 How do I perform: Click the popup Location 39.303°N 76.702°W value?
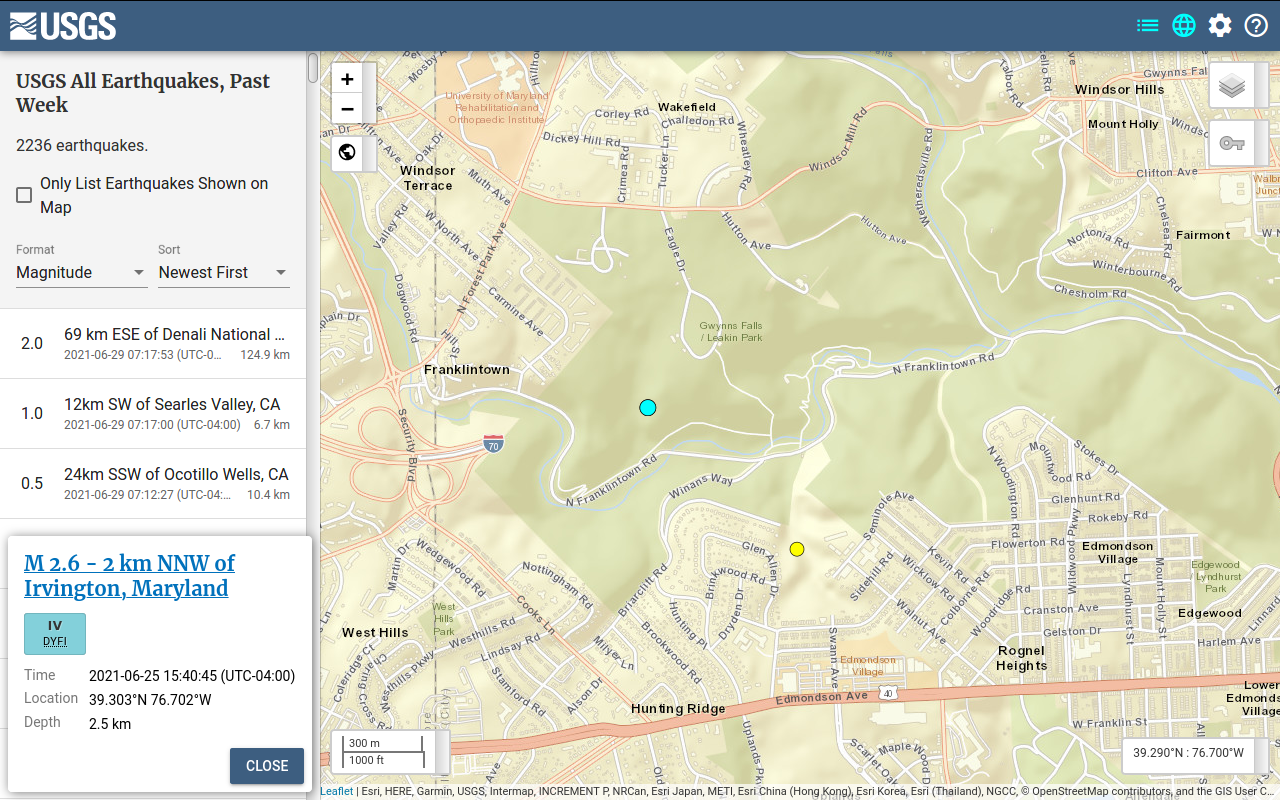pyautogui.click(x=150, y=700)
